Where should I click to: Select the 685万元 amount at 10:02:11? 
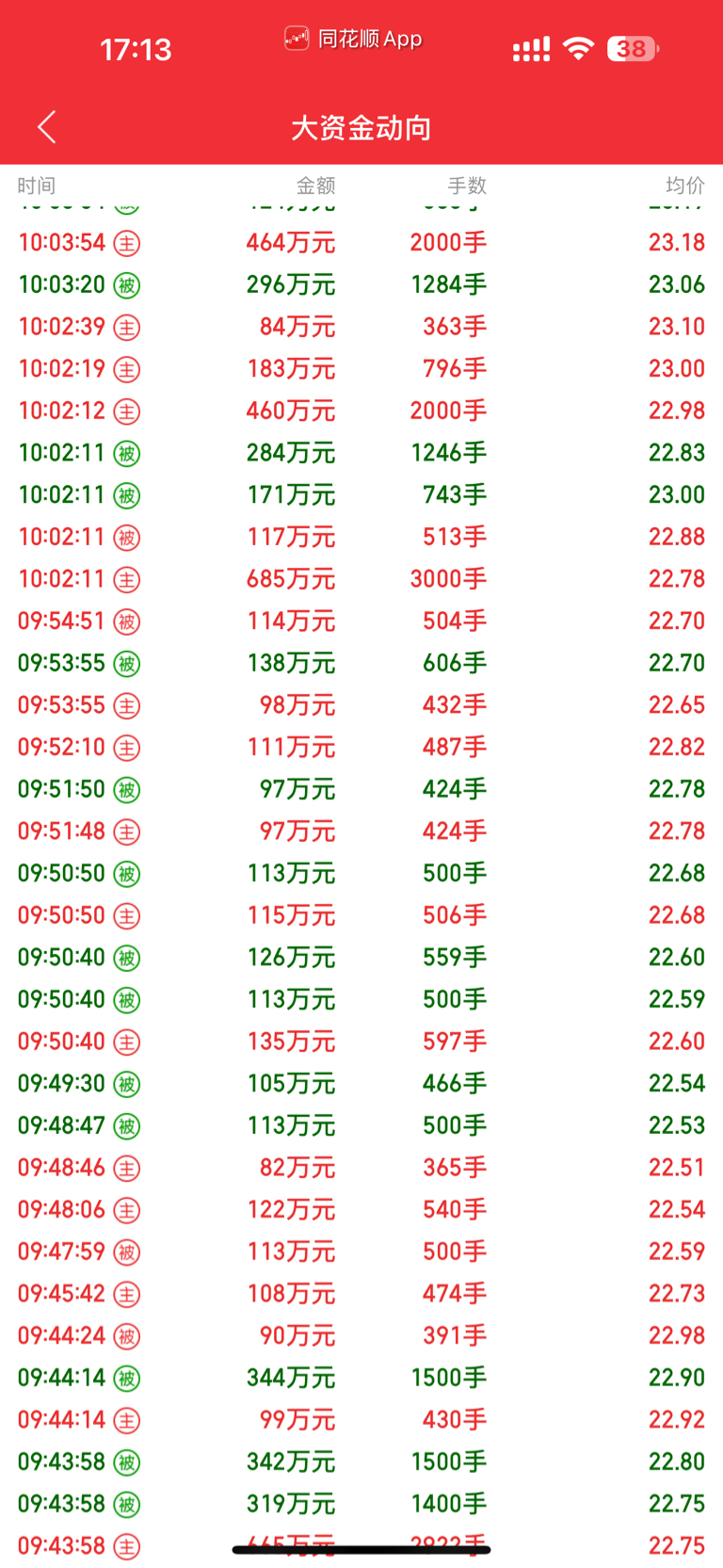coord(291,579)
